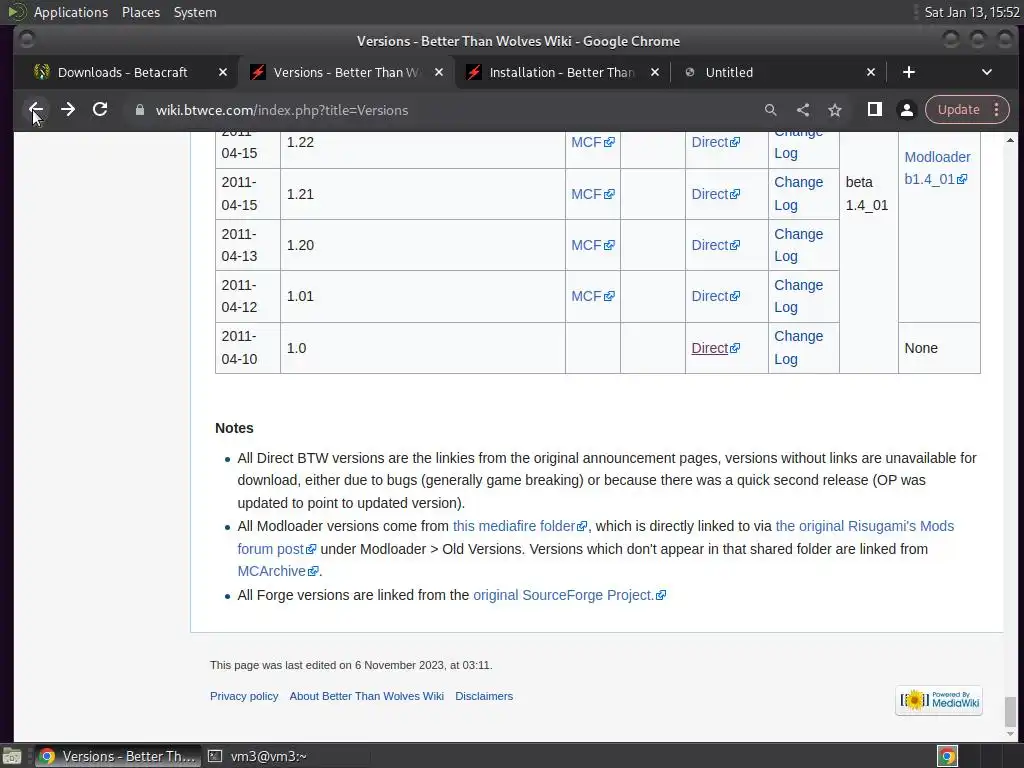The width and height of the screenshot is (1024, 768).
Task: Open the Places menu
Action: [x=140, y=12]
